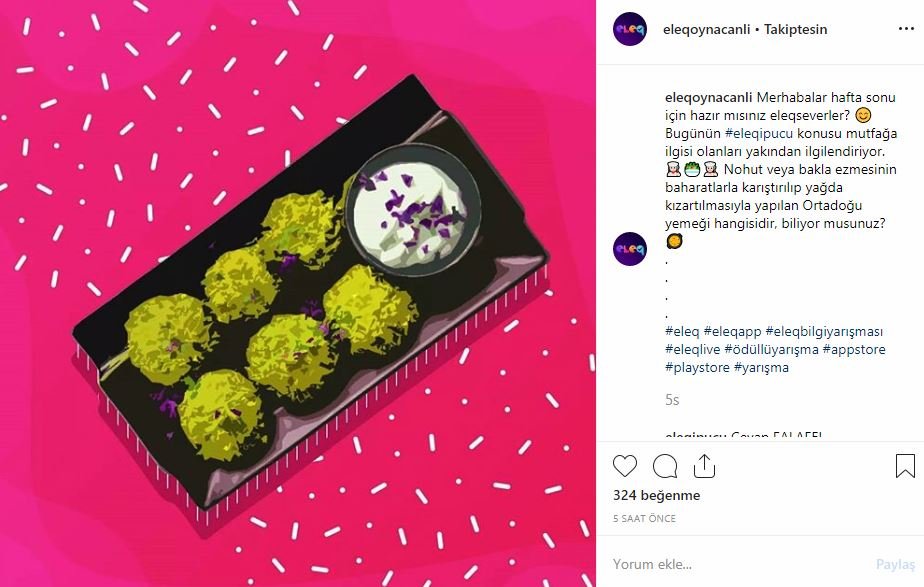Open comments via the speech bubble icon
This screenshot has width=924, height=587.
[x=665, y=466]
